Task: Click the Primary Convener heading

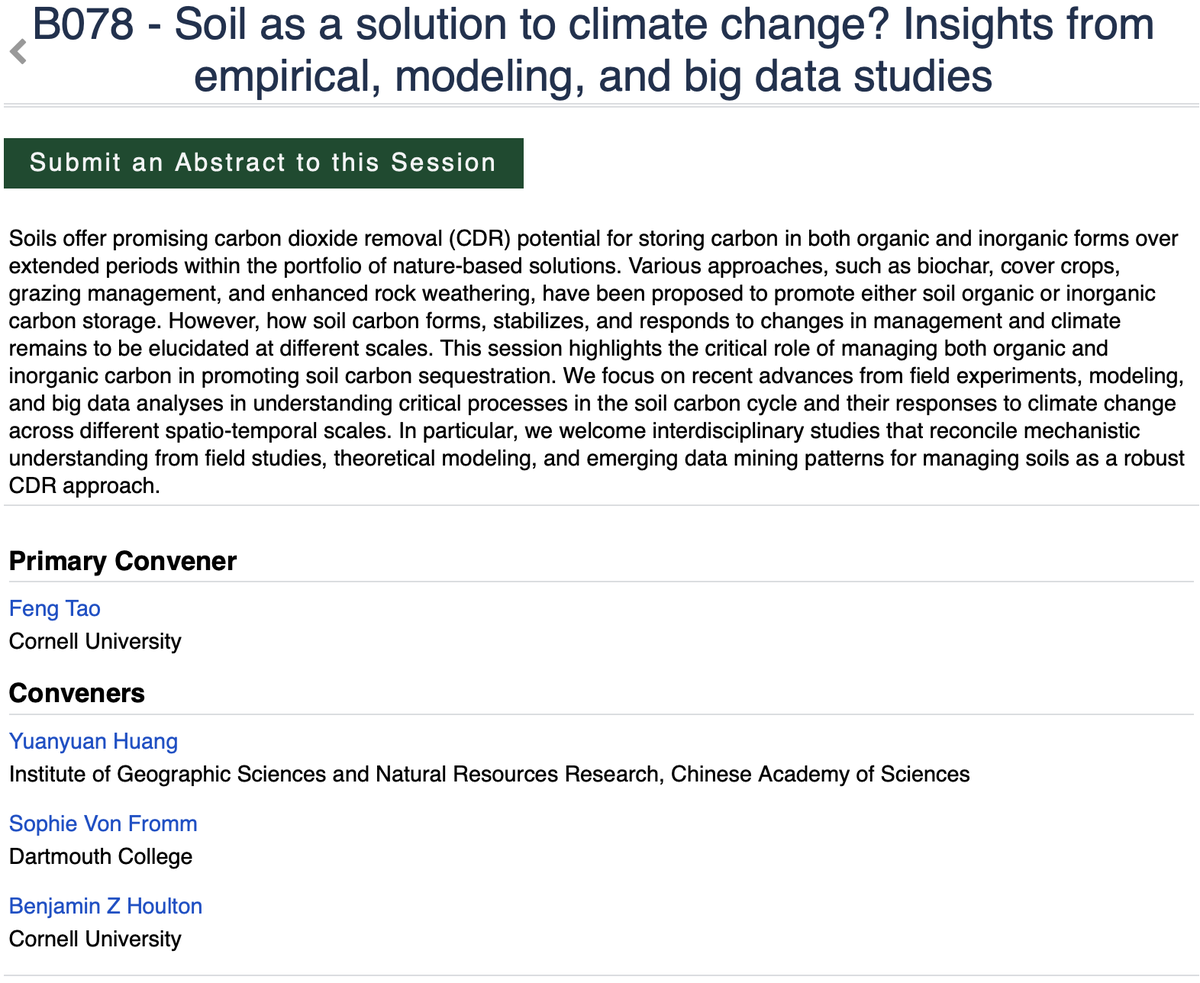Action: coord(123,561)
